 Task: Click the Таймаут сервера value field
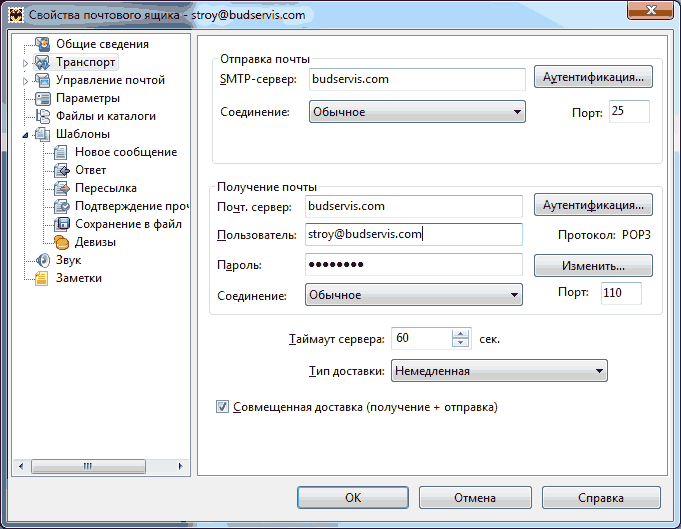[x=422, y=338]
